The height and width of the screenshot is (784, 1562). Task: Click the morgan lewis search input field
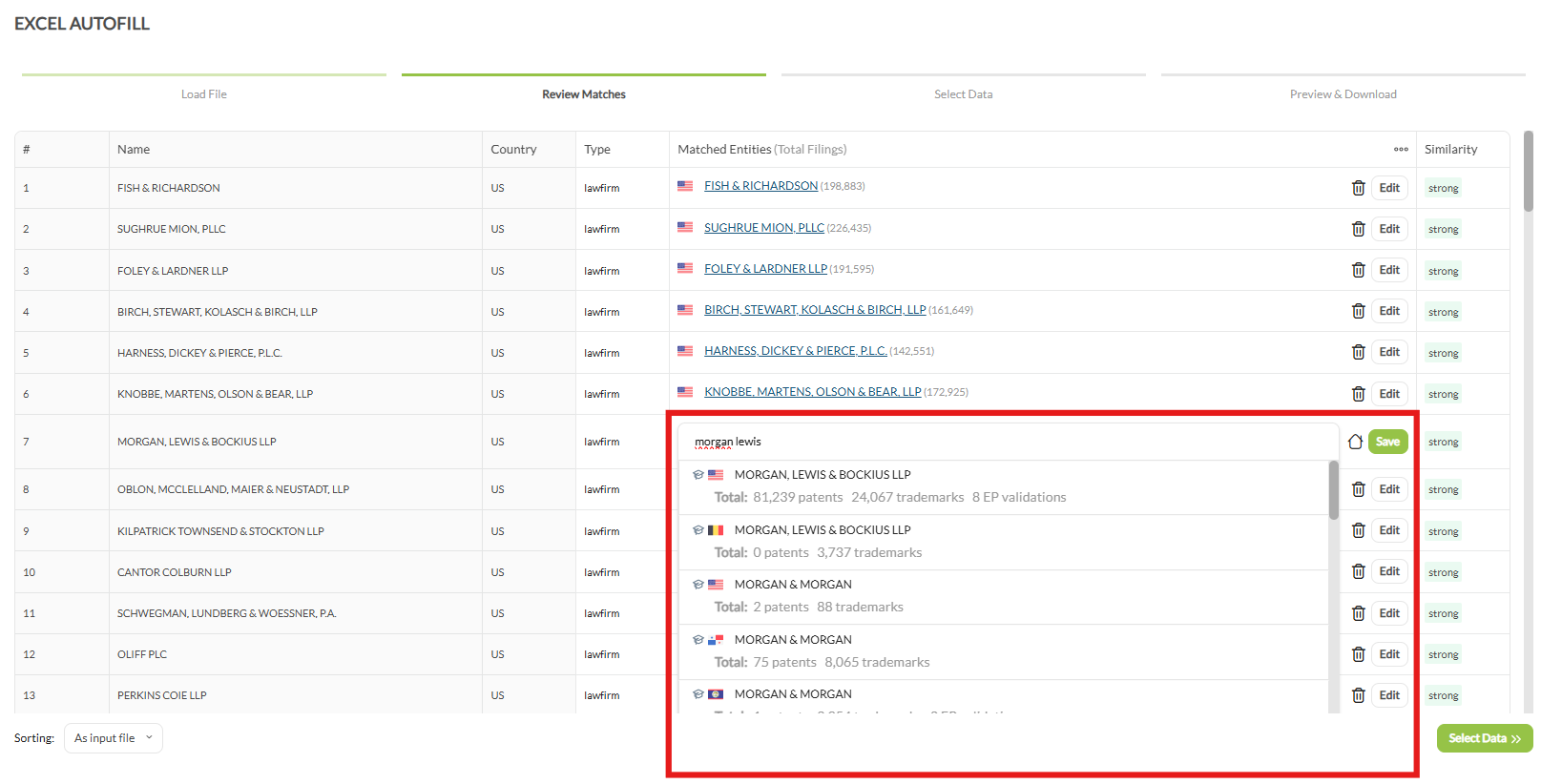pos(1009,442)
